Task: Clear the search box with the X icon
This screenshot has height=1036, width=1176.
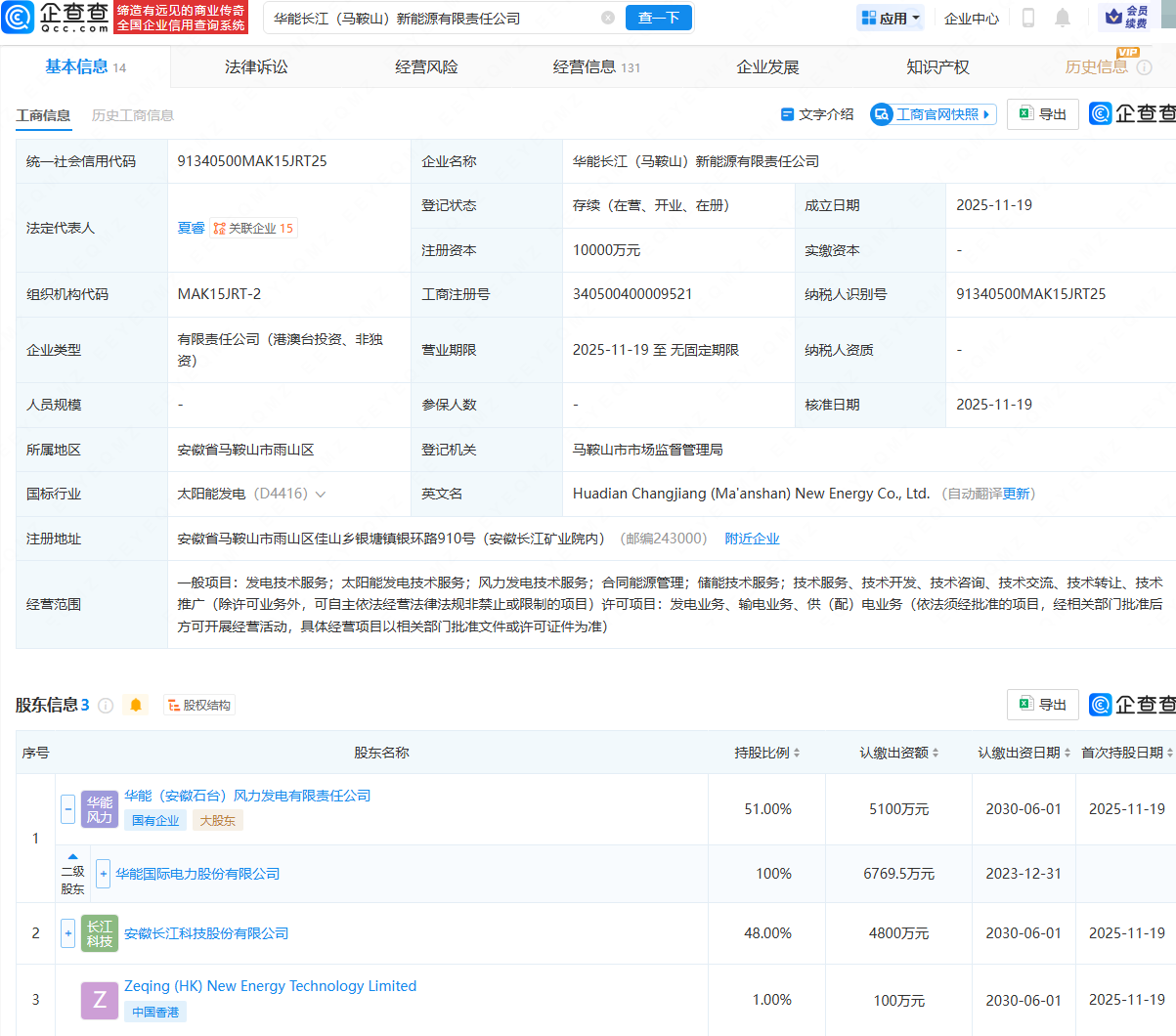Action: [x=607, y=18]
